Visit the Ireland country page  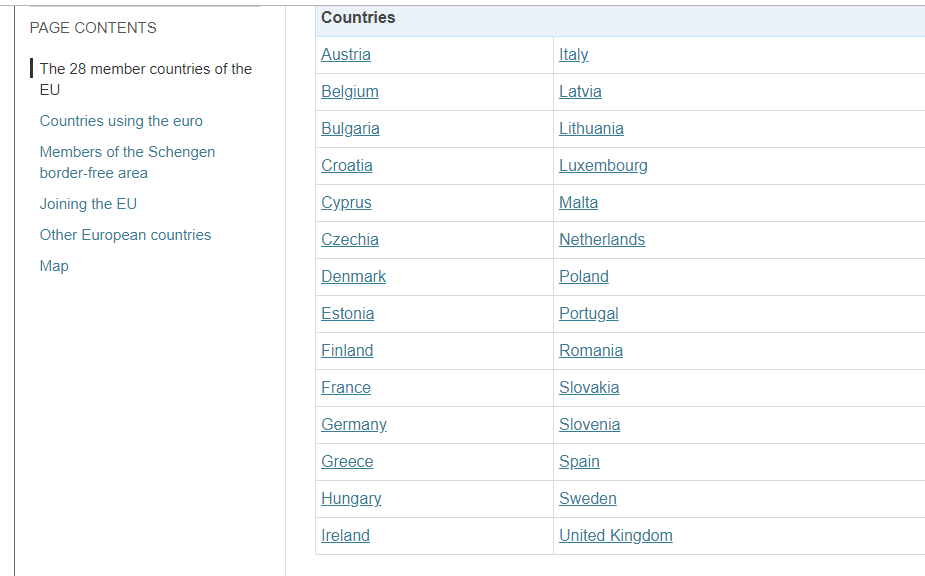coord(345,536)
